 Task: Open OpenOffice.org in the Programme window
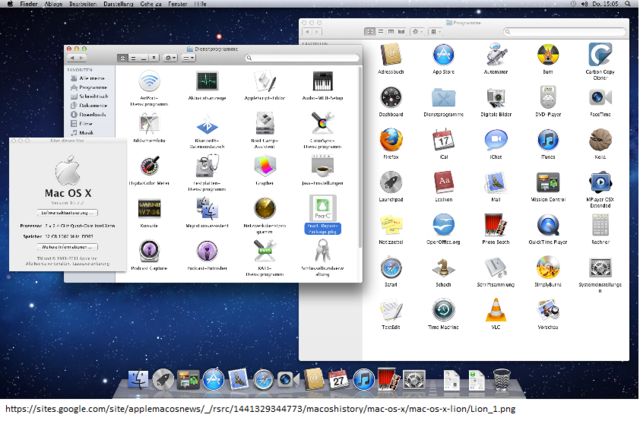[443, 225]
